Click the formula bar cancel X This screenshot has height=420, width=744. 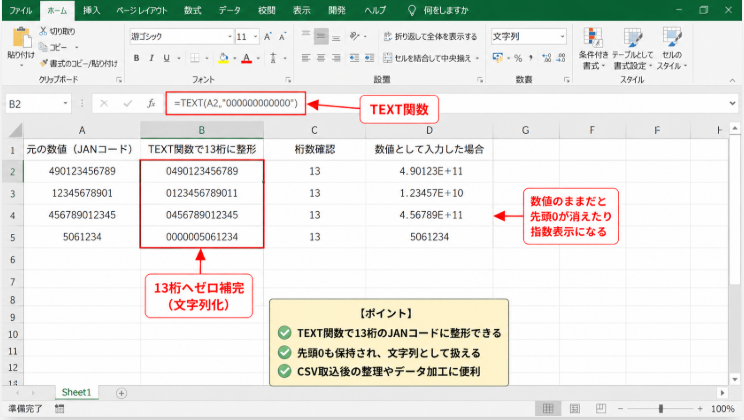coord(104,103)
